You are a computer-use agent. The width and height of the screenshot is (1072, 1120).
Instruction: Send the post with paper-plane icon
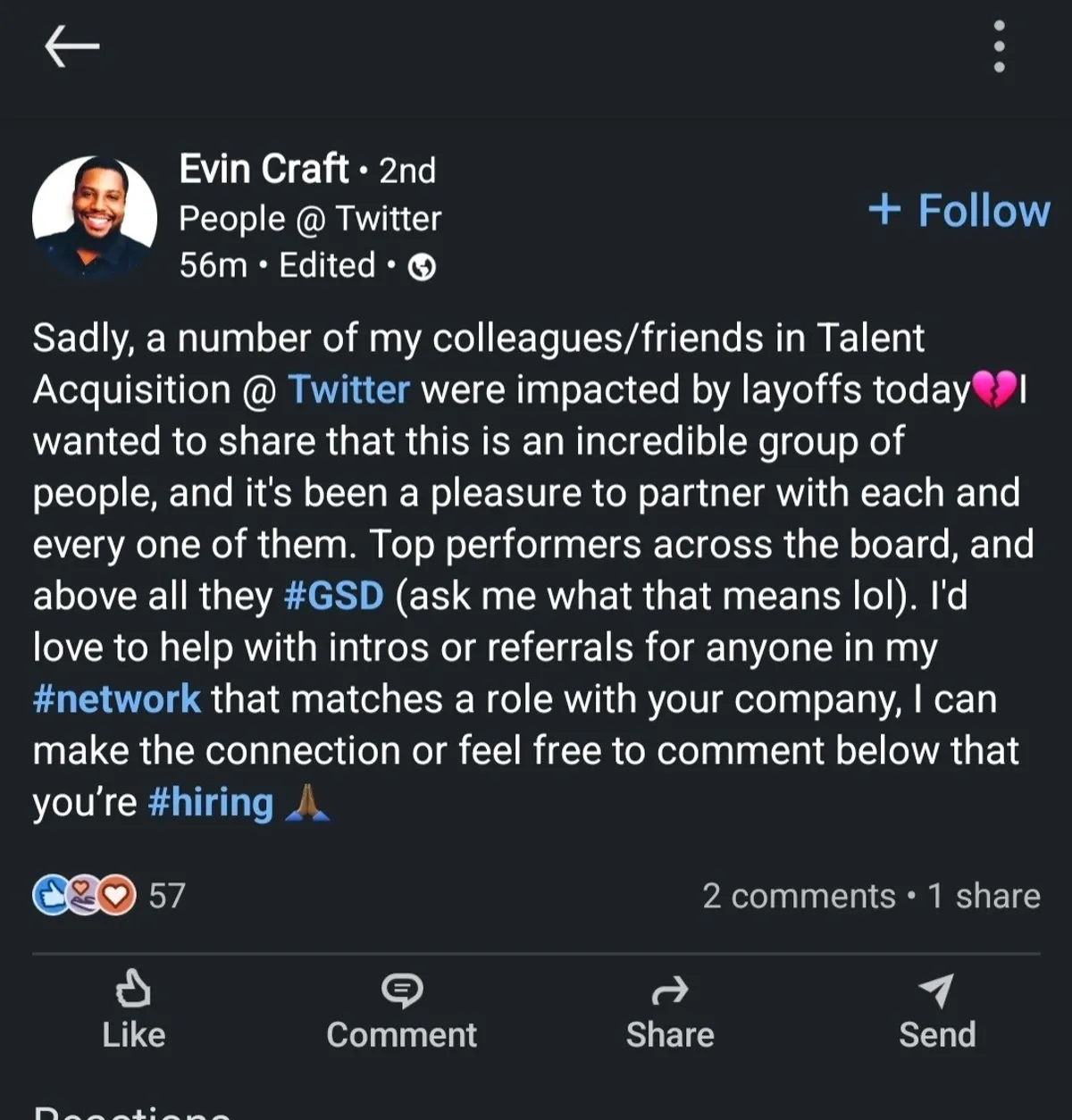point(937,990)
